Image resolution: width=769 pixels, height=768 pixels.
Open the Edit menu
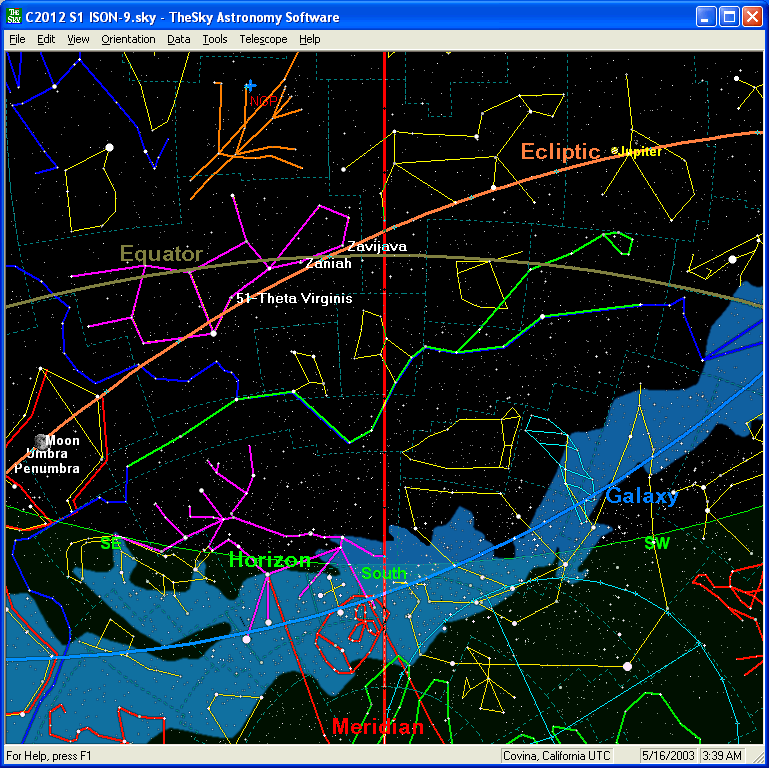pyautogui.click(x=46, y=39)
